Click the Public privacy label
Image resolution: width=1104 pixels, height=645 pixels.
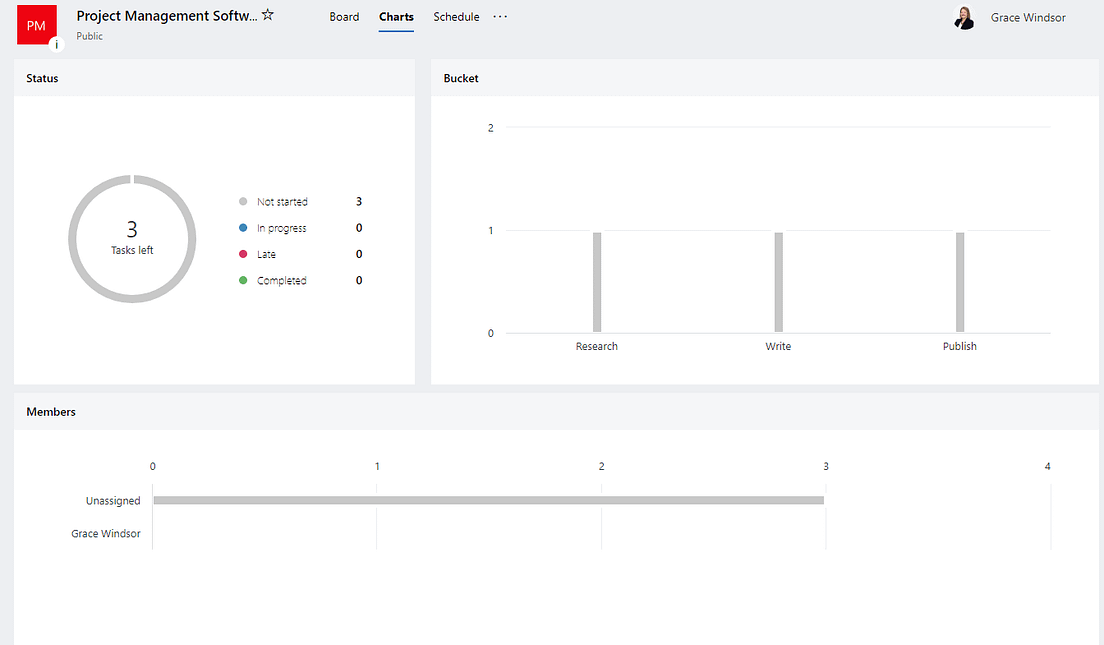pyautogui.click(x=89, y=36)
